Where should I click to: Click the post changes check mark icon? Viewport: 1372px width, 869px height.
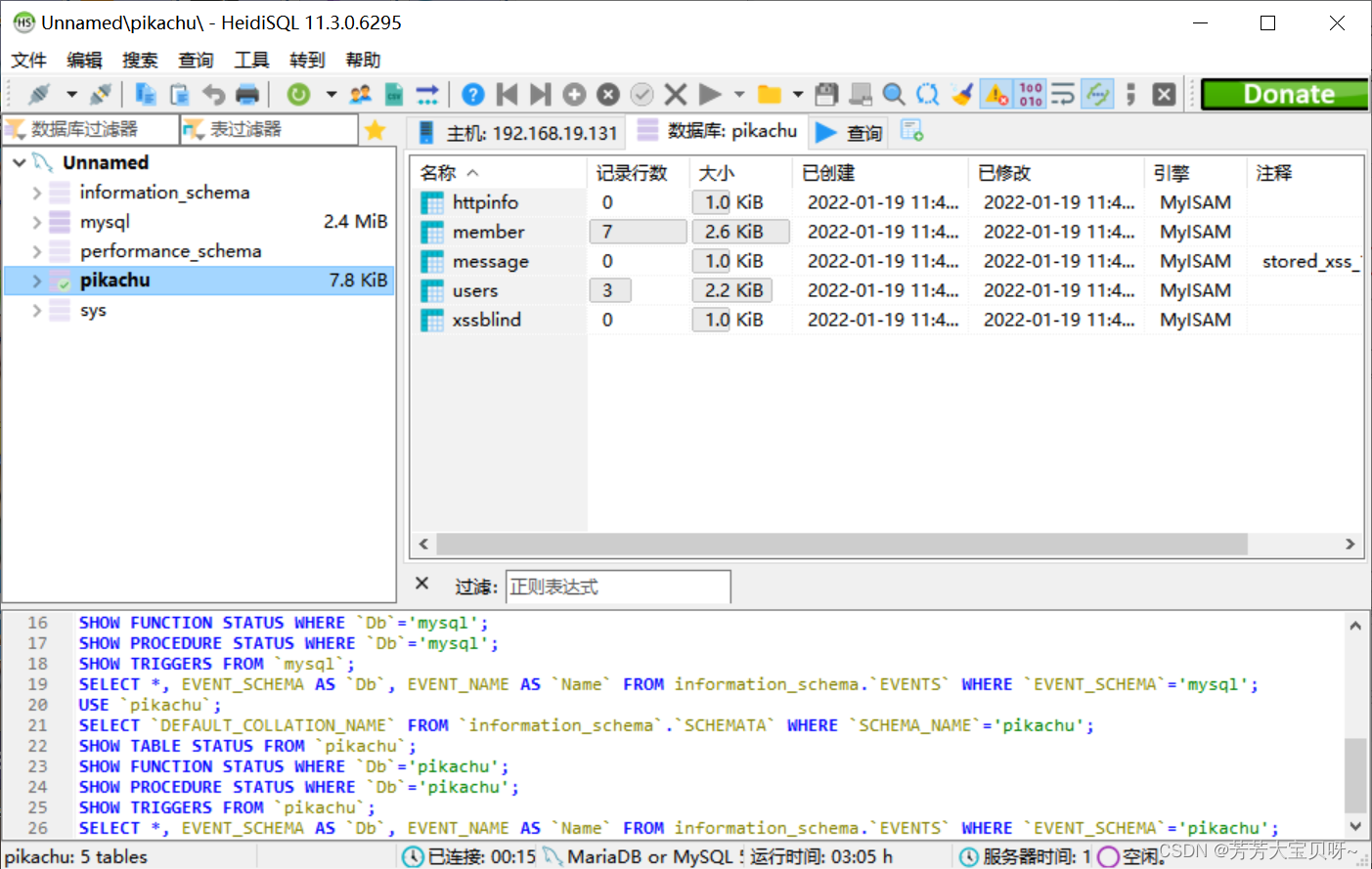coord(642,94)
